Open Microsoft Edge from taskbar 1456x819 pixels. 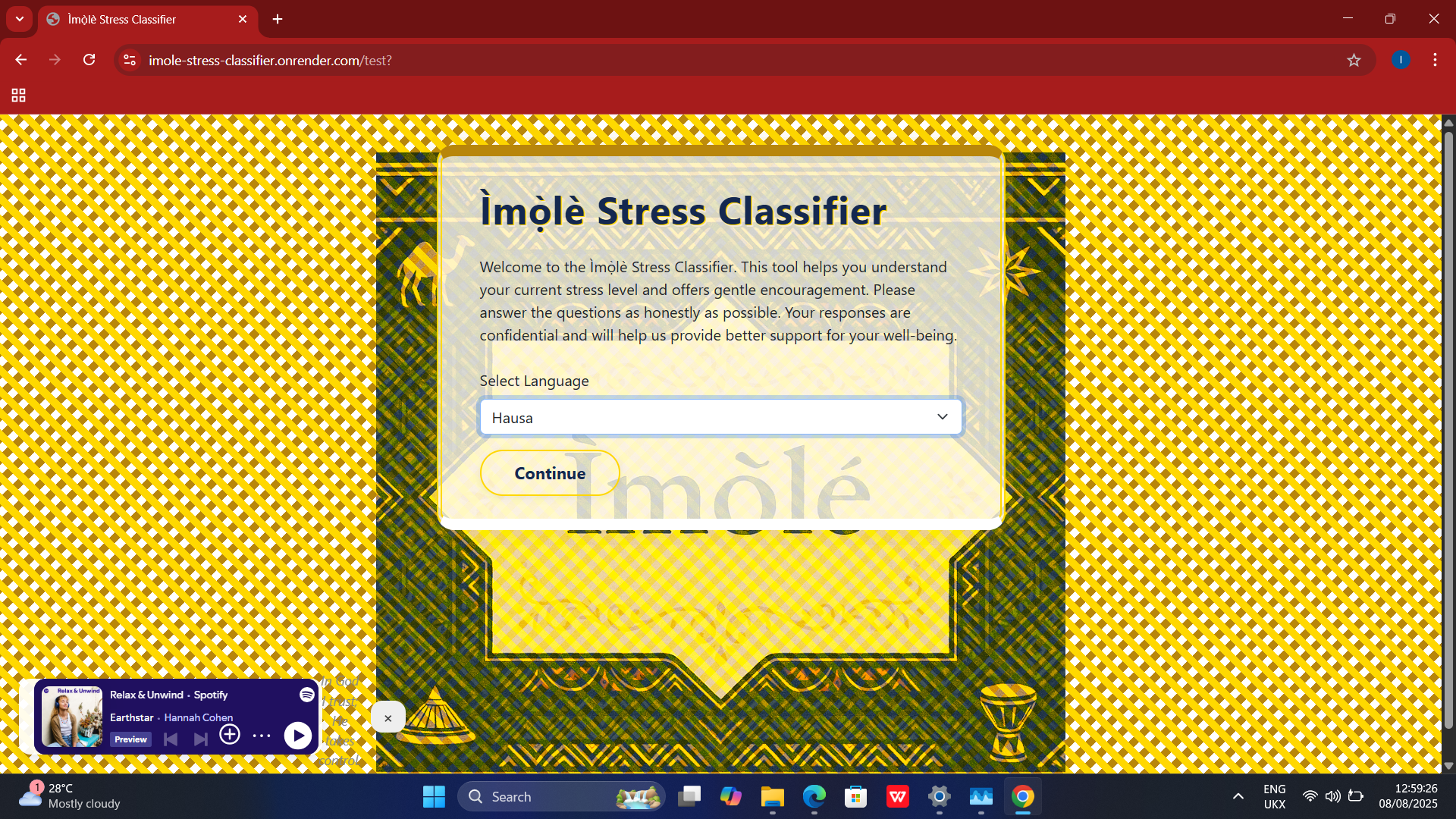click(x=814, y=796)
